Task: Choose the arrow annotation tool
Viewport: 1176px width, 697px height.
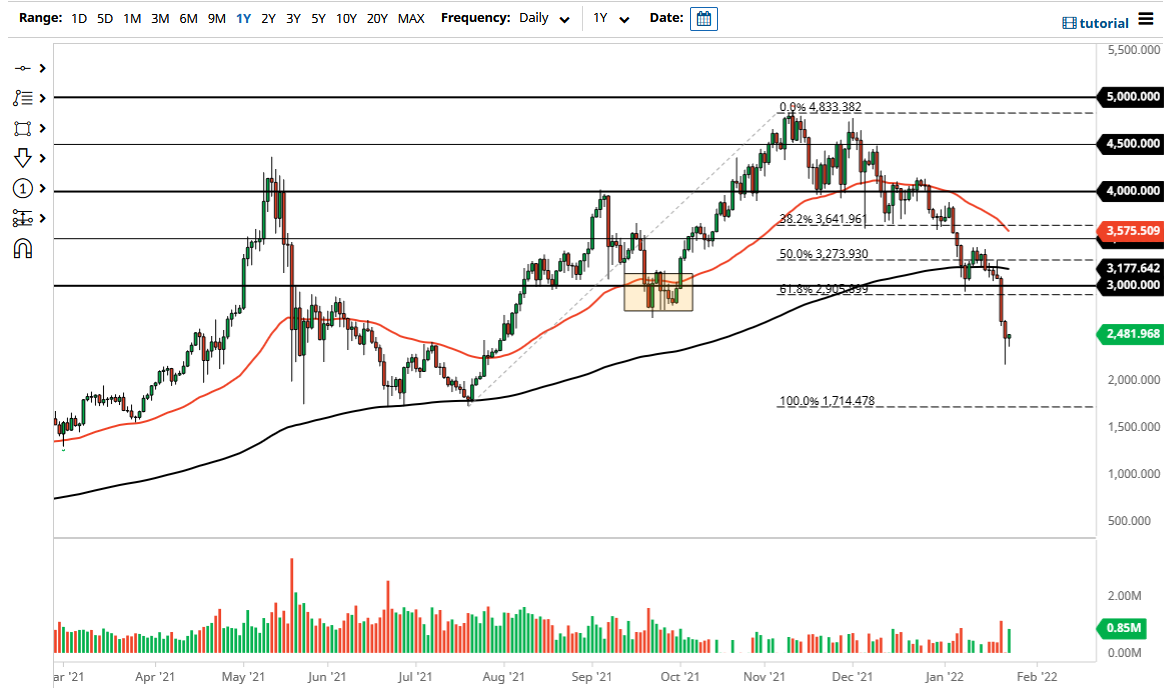Action: (x=23, y=158)
